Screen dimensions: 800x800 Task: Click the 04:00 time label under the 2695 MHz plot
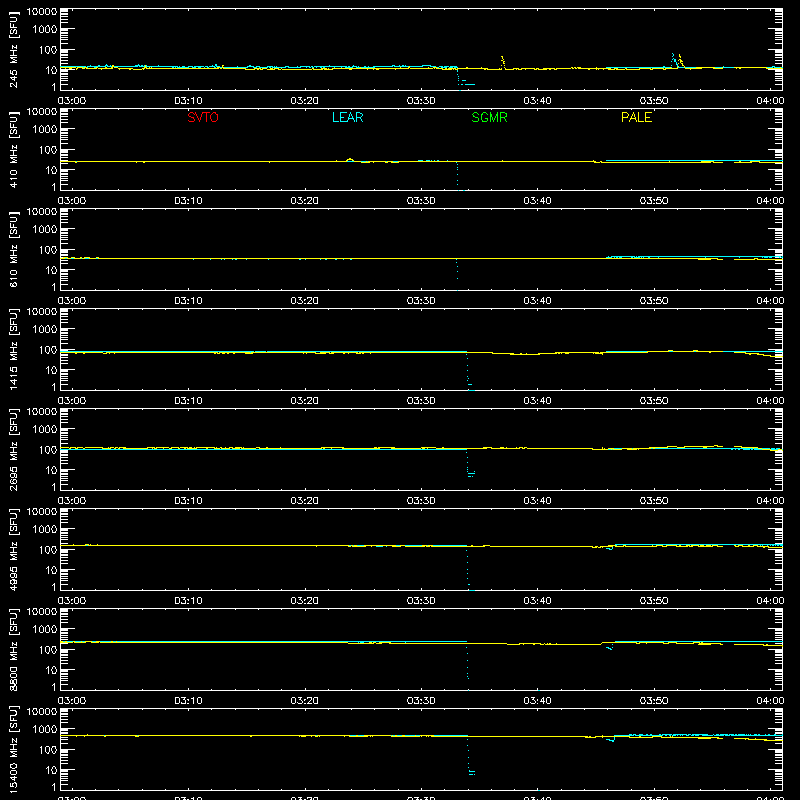click(x=770, y=501)
